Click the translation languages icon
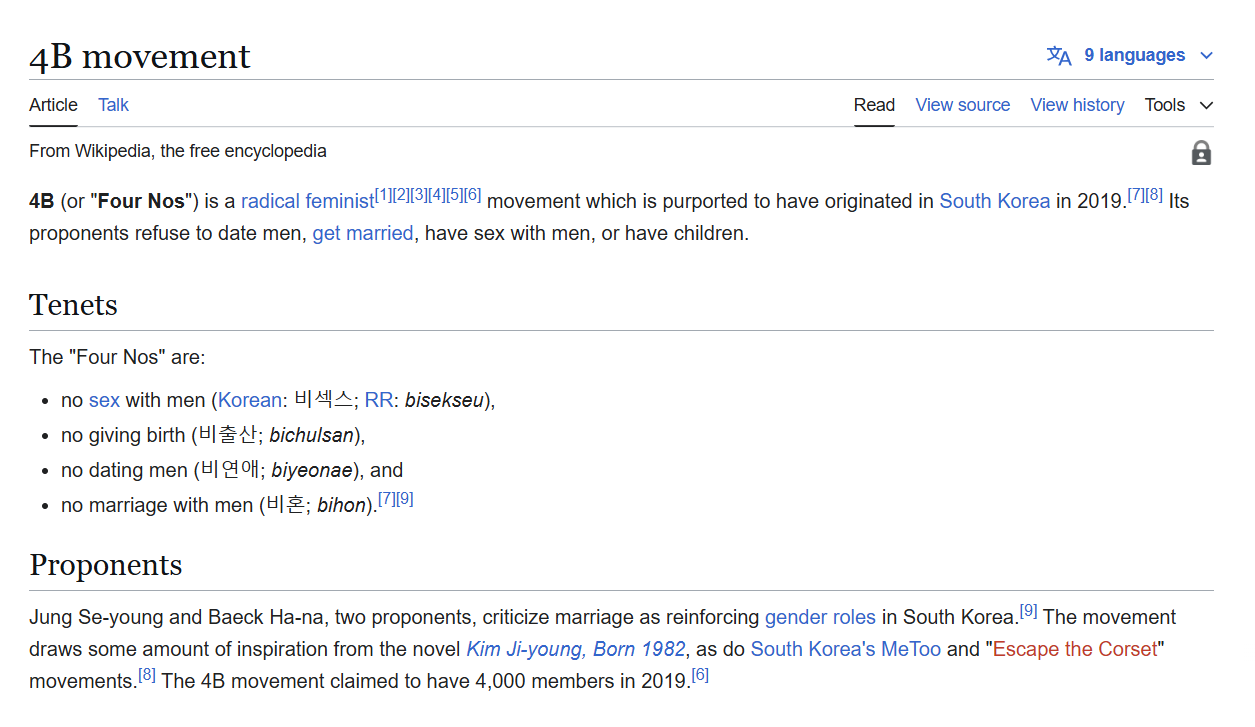The width and height of the screenshot is (1255, 727). coord(1059,56)
